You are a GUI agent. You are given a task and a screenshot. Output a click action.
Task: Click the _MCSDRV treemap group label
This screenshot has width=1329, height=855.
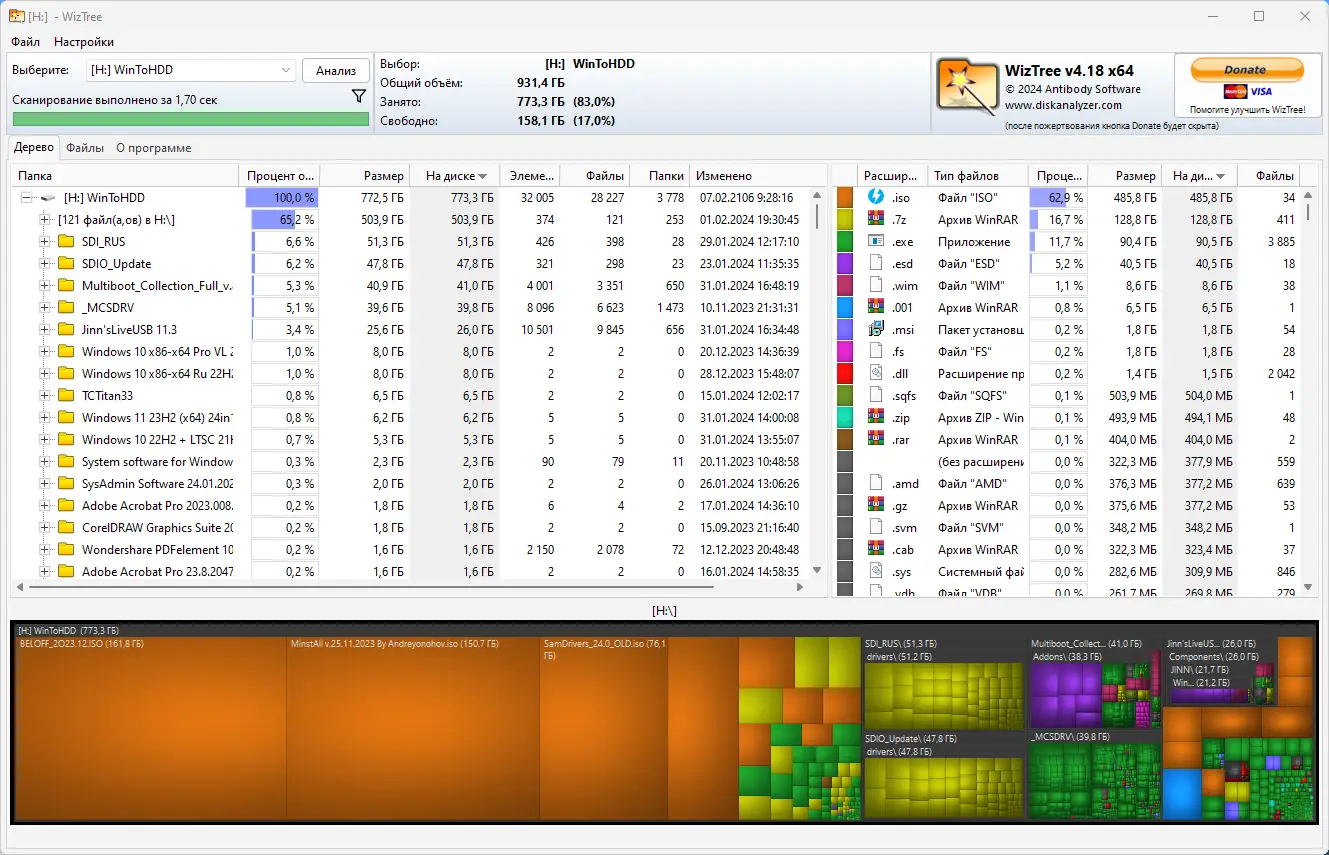click(x=1071, y=737)
